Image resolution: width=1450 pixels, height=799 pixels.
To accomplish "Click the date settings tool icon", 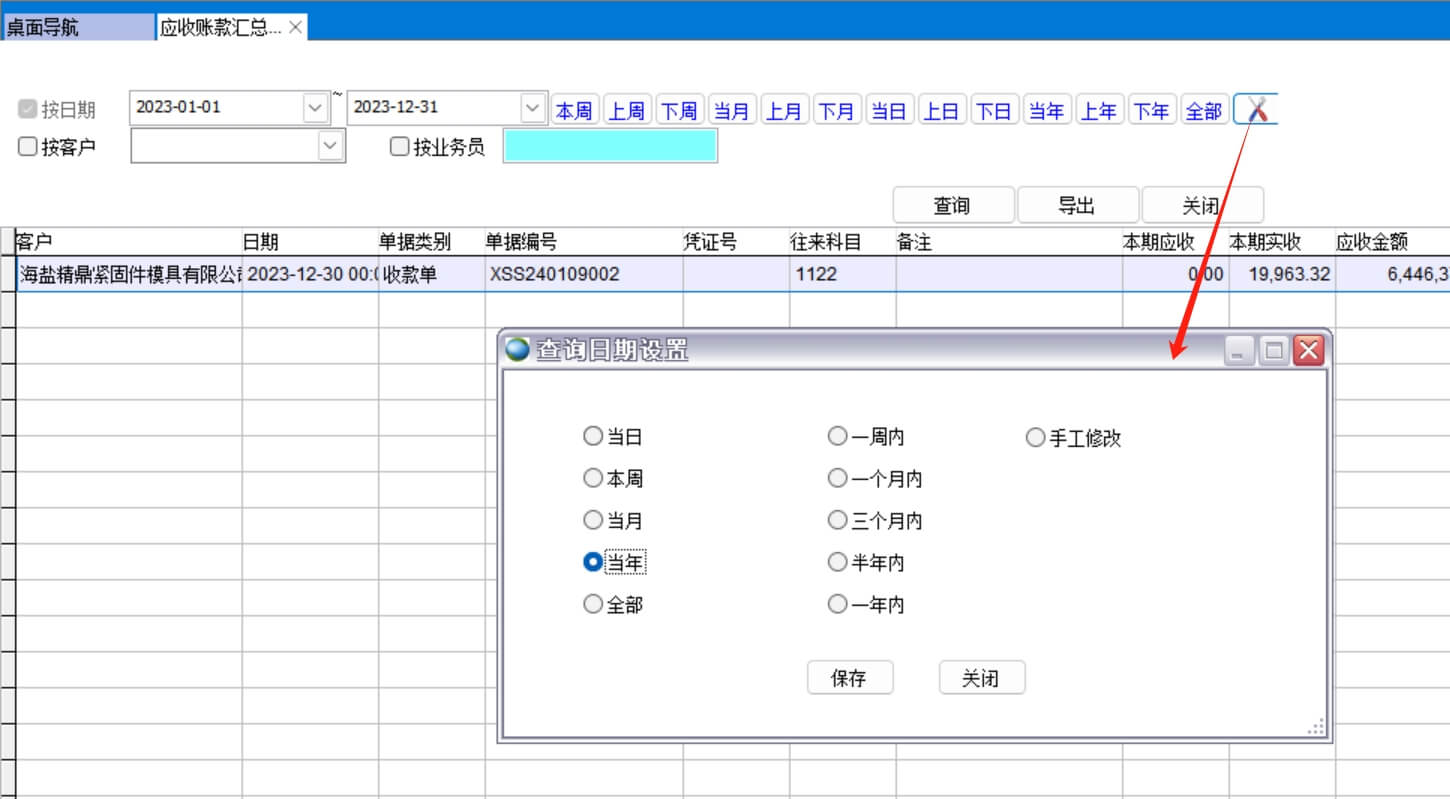I will [1256, 110].
